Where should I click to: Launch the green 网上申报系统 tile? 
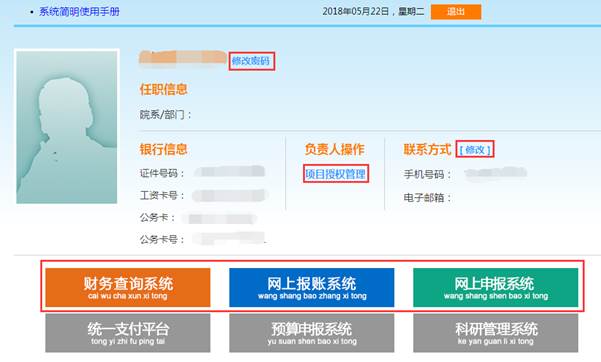[x=496, y=287]
